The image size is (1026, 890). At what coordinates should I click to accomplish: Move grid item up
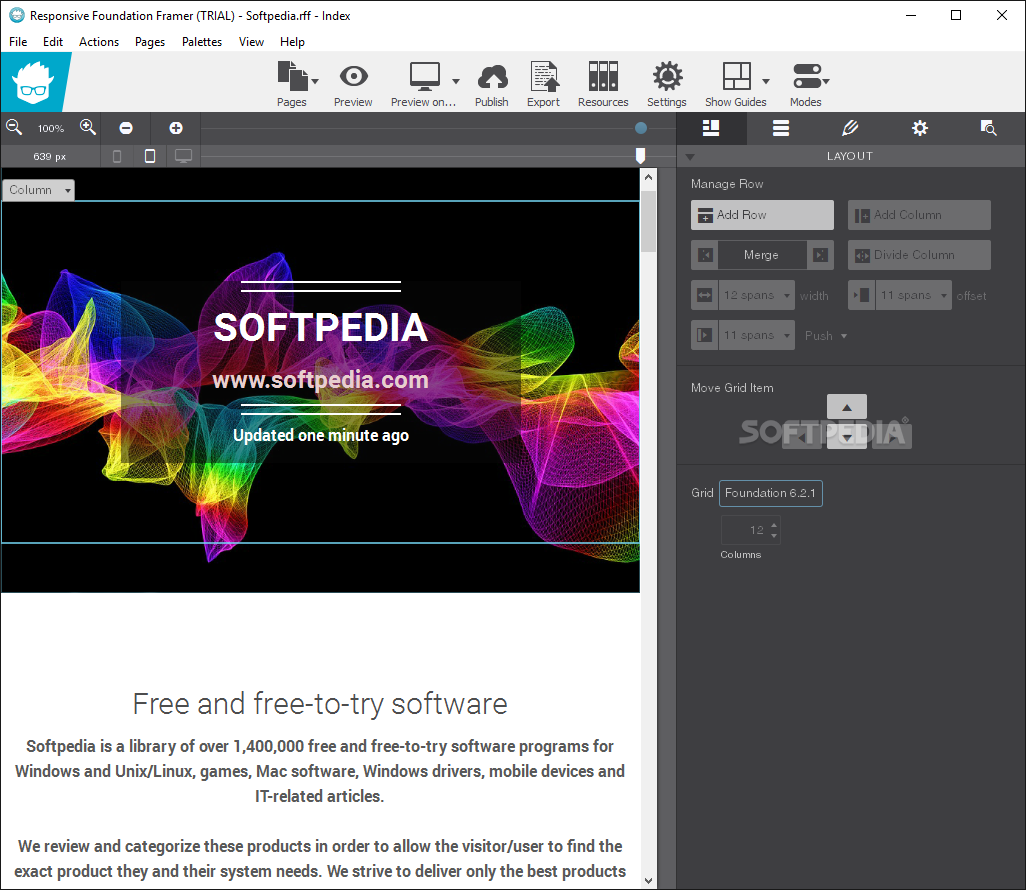click(x=847, y=407)
